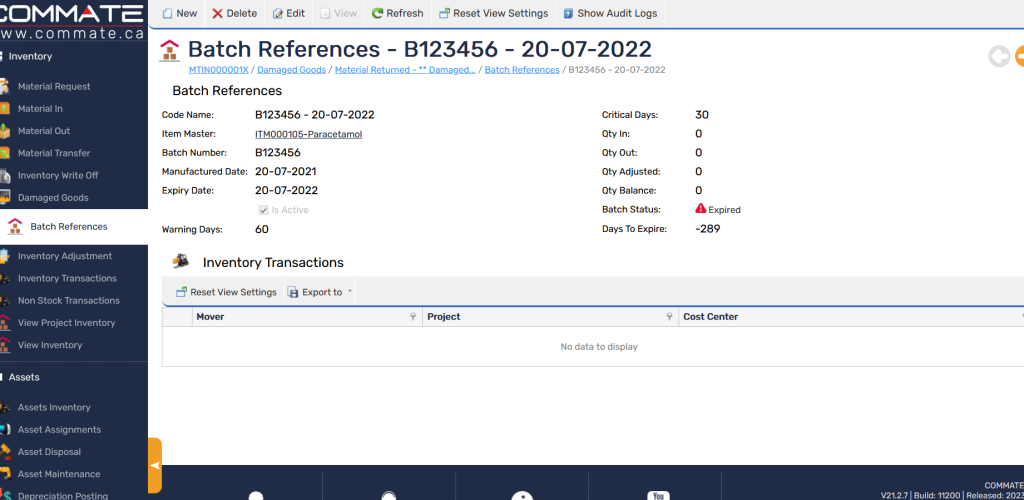Sort by the Cost Center column header
This screenshot has height=500, width=1024.
[x=711, y=317]
